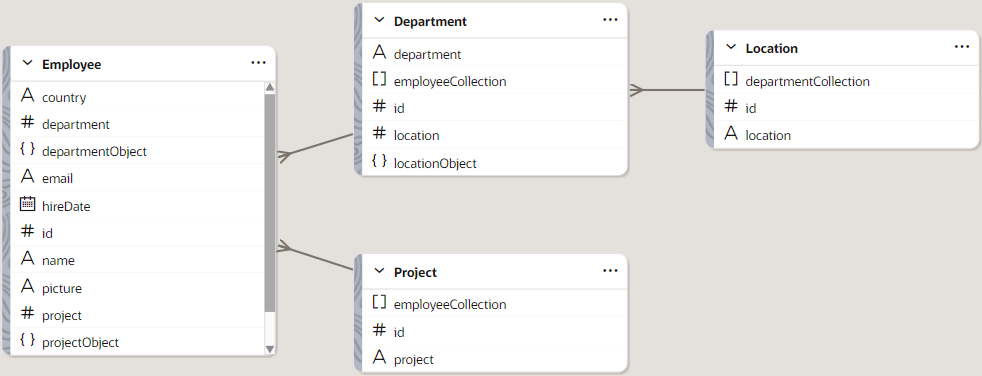982x376 pixels.
Task: Select the Project card title
Action: (415, 273)
